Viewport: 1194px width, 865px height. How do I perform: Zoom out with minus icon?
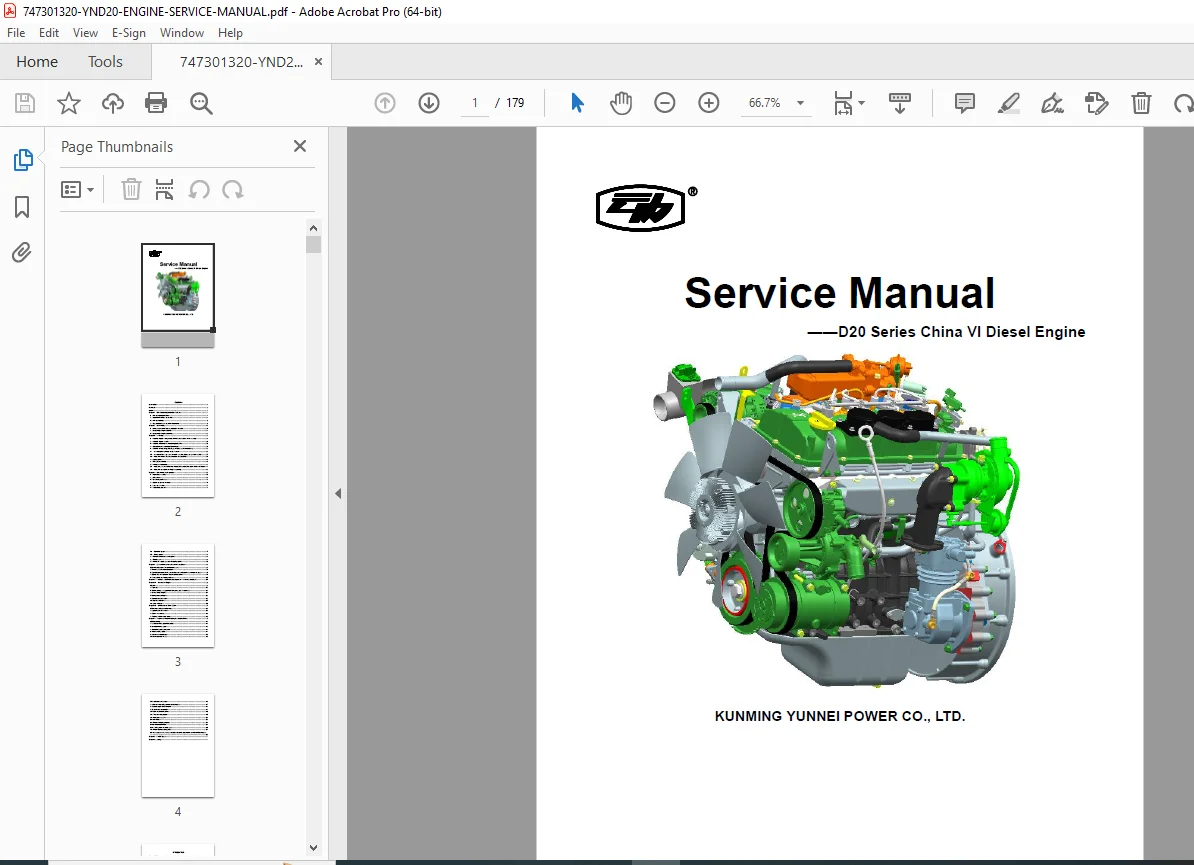pyautogui.click(x=665, y=103)
